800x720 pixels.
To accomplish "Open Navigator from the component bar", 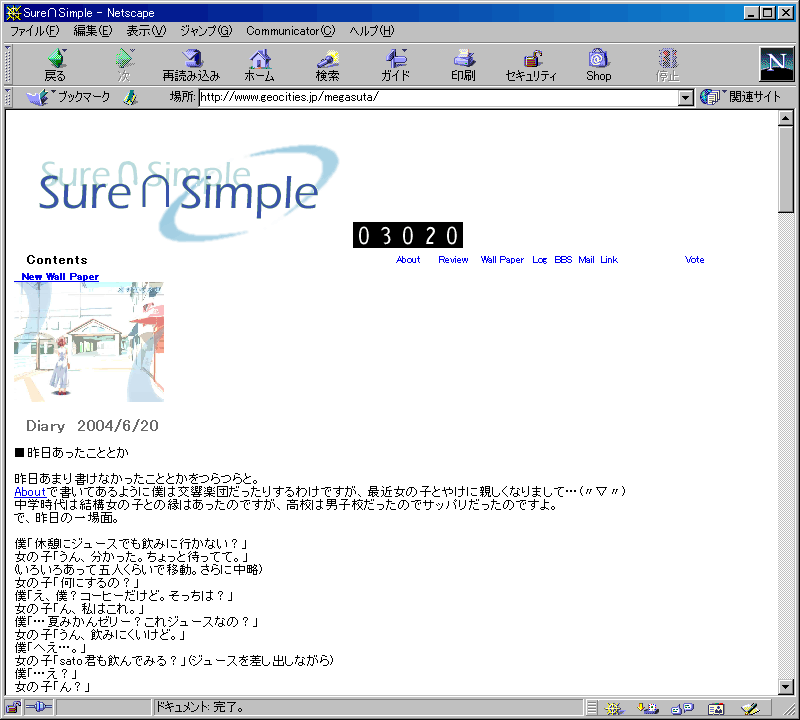I will click(614, 708).
